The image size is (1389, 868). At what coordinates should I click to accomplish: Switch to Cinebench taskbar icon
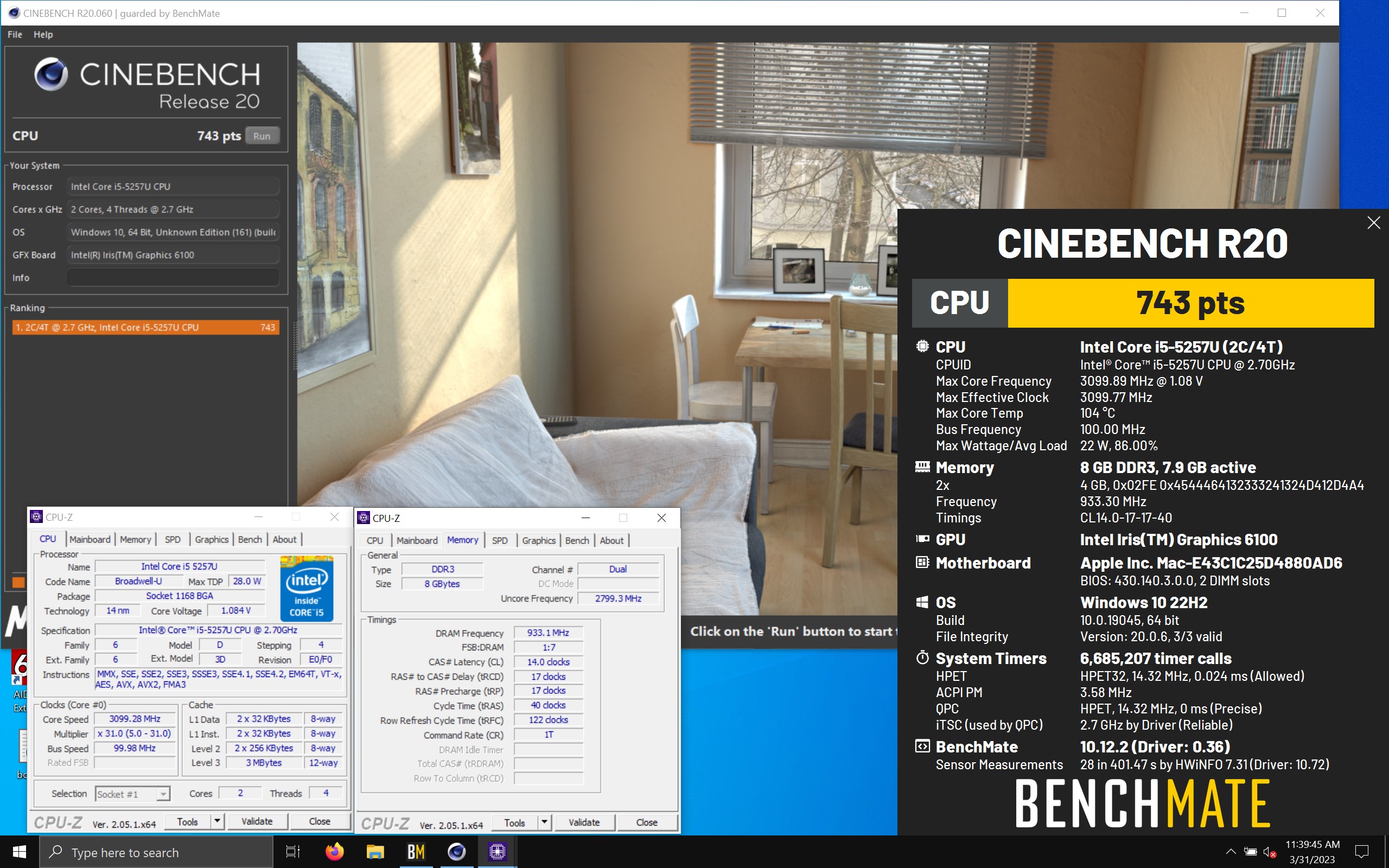[456, 852]
